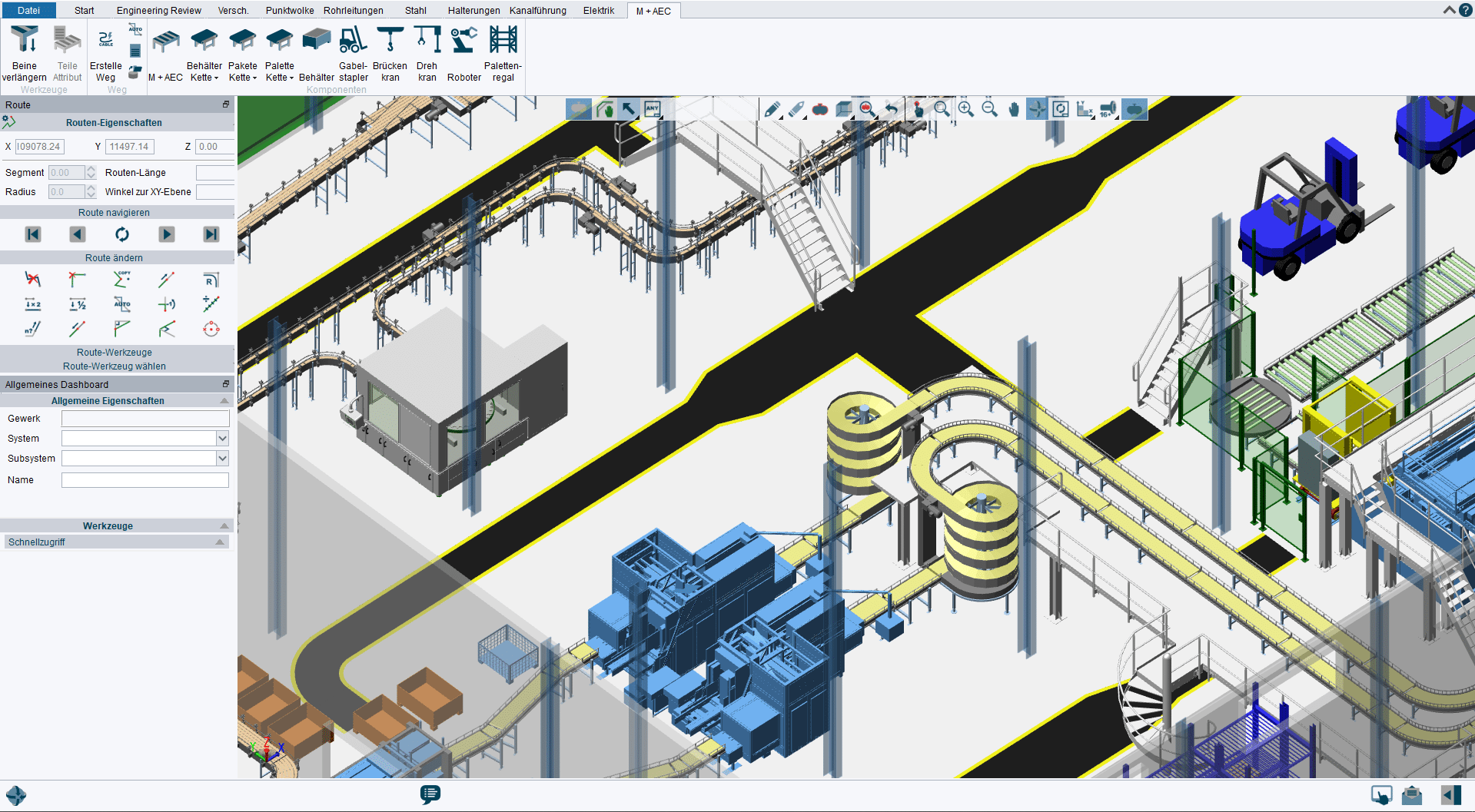Select the Gabelstapler forklift component
The image size is (1475, 812).
tap(354, 52)
